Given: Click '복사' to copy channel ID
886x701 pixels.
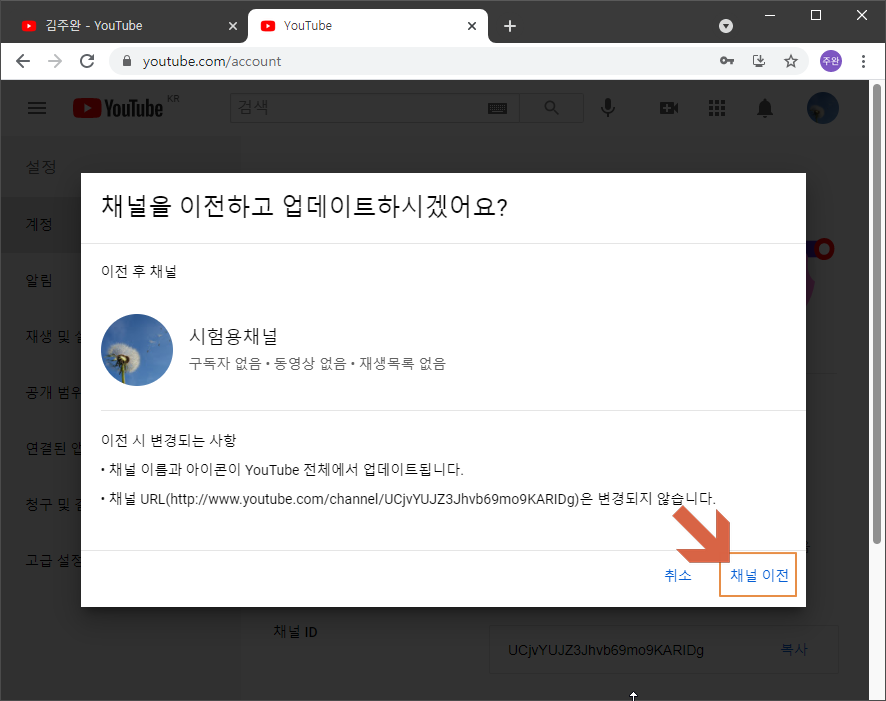Looking at the screenshot, I should [794, 650].
